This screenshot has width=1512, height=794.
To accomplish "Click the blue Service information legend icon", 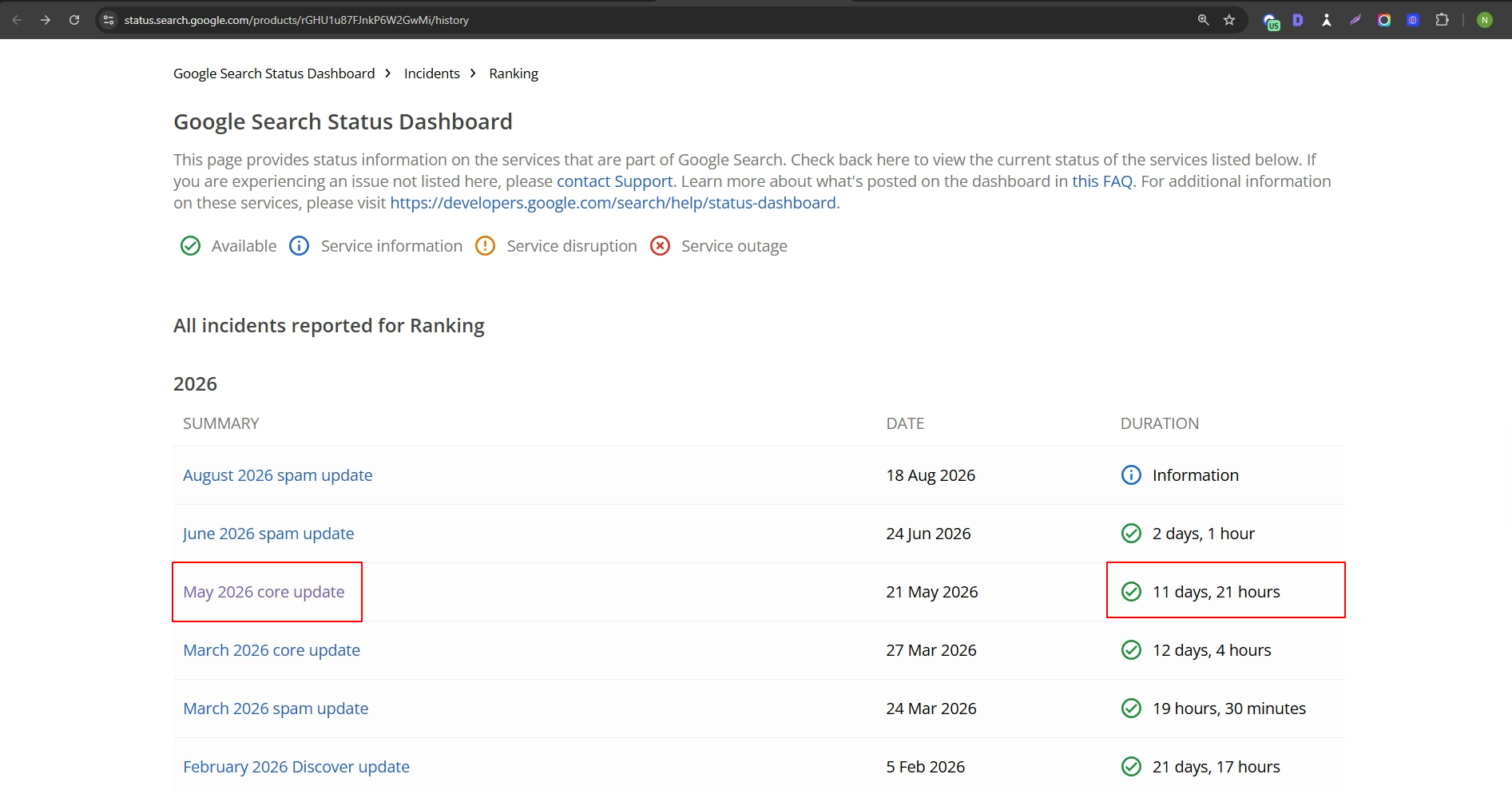I will pos(299,246).
